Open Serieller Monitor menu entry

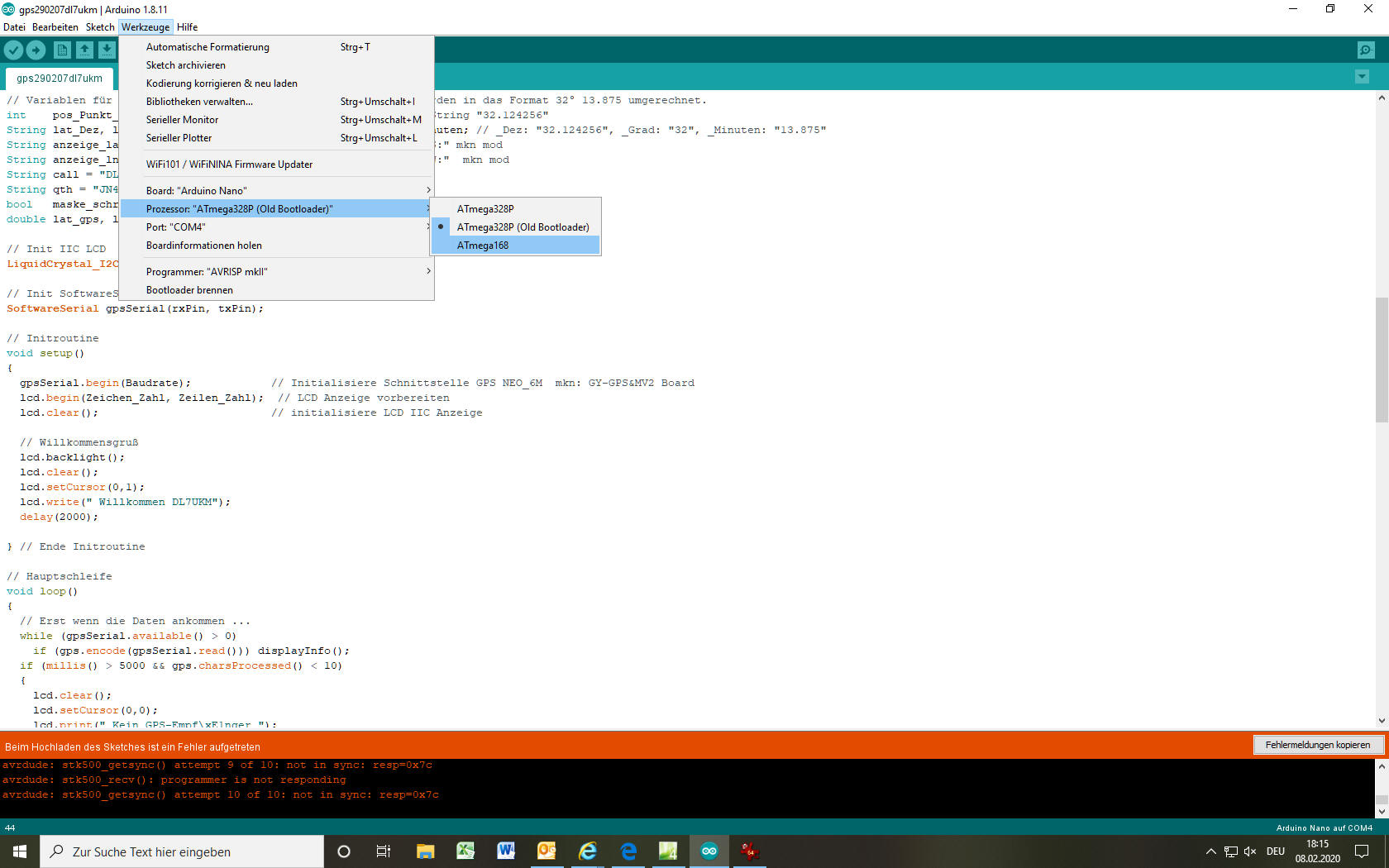pos(276,120)
